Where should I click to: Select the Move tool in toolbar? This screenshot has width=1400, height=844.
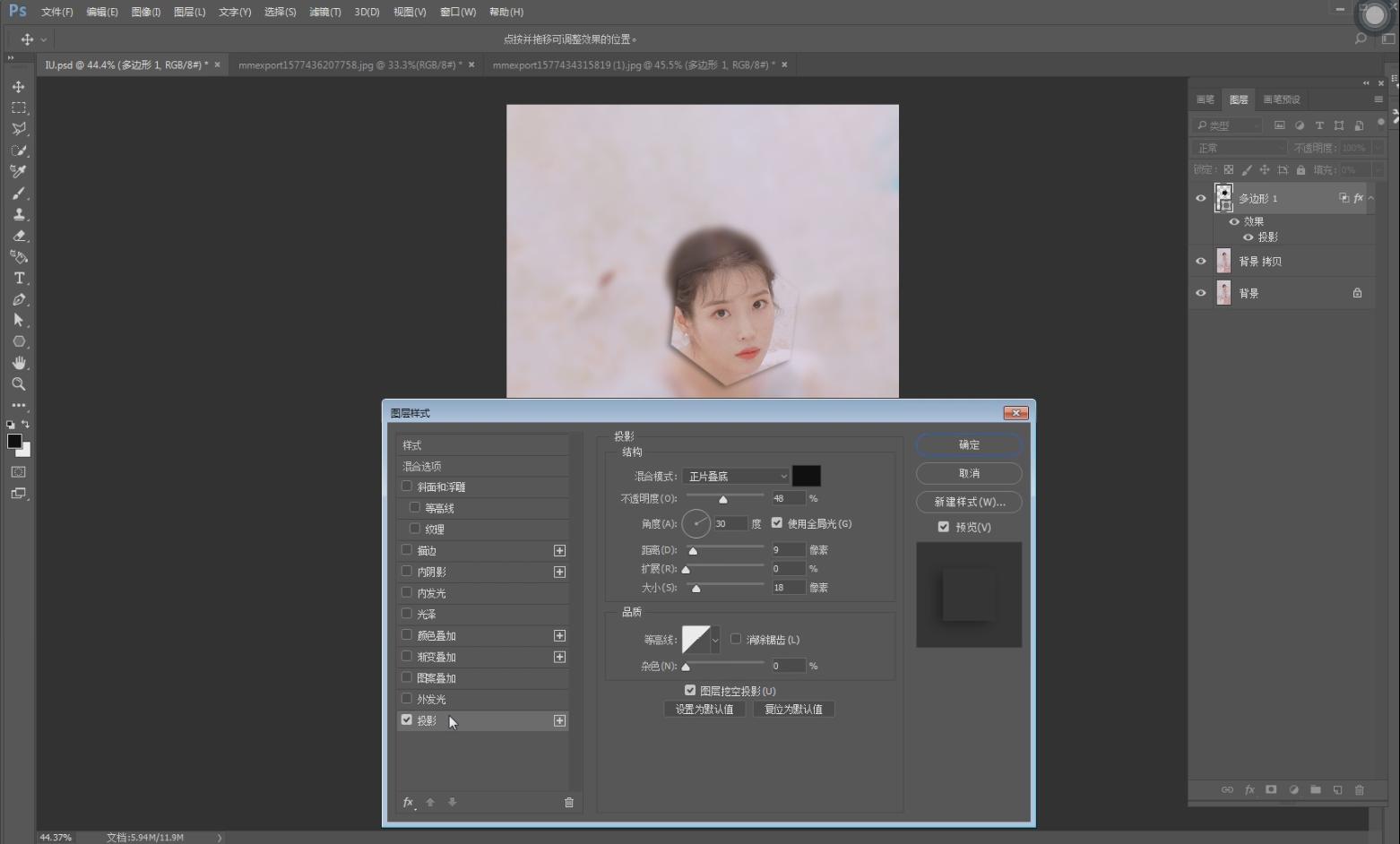(x=18, y=87)
